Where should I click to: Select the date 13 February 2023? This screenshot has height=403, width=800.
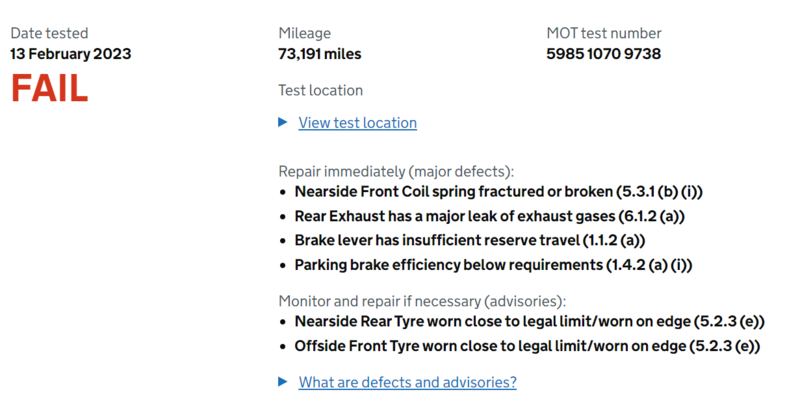[70, 54]
